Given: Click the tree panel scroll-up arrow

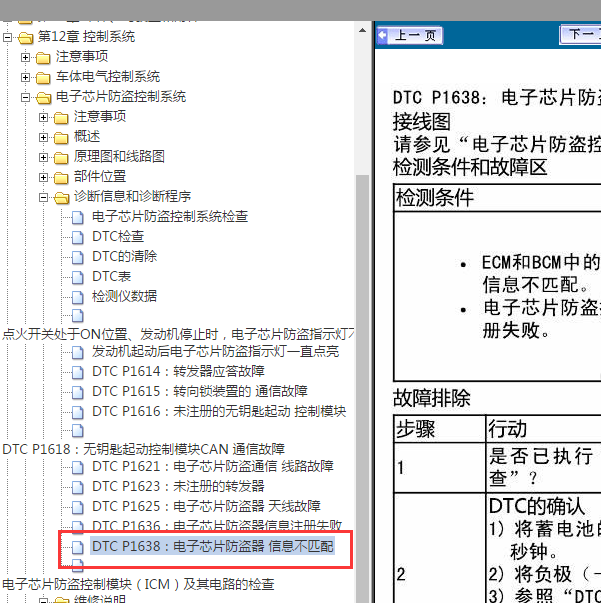Looking at the screenshot, I should (x=362, y=30).
